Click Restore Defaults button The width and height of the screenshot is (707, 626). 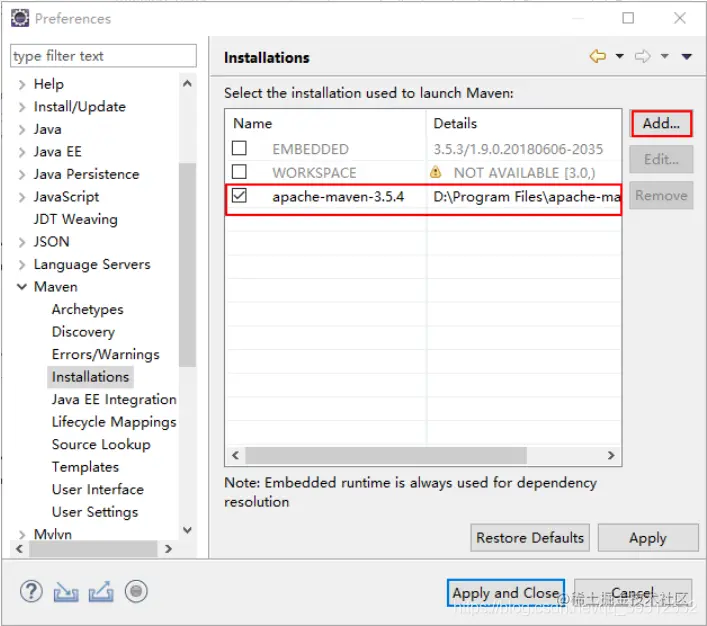(530, 538)
